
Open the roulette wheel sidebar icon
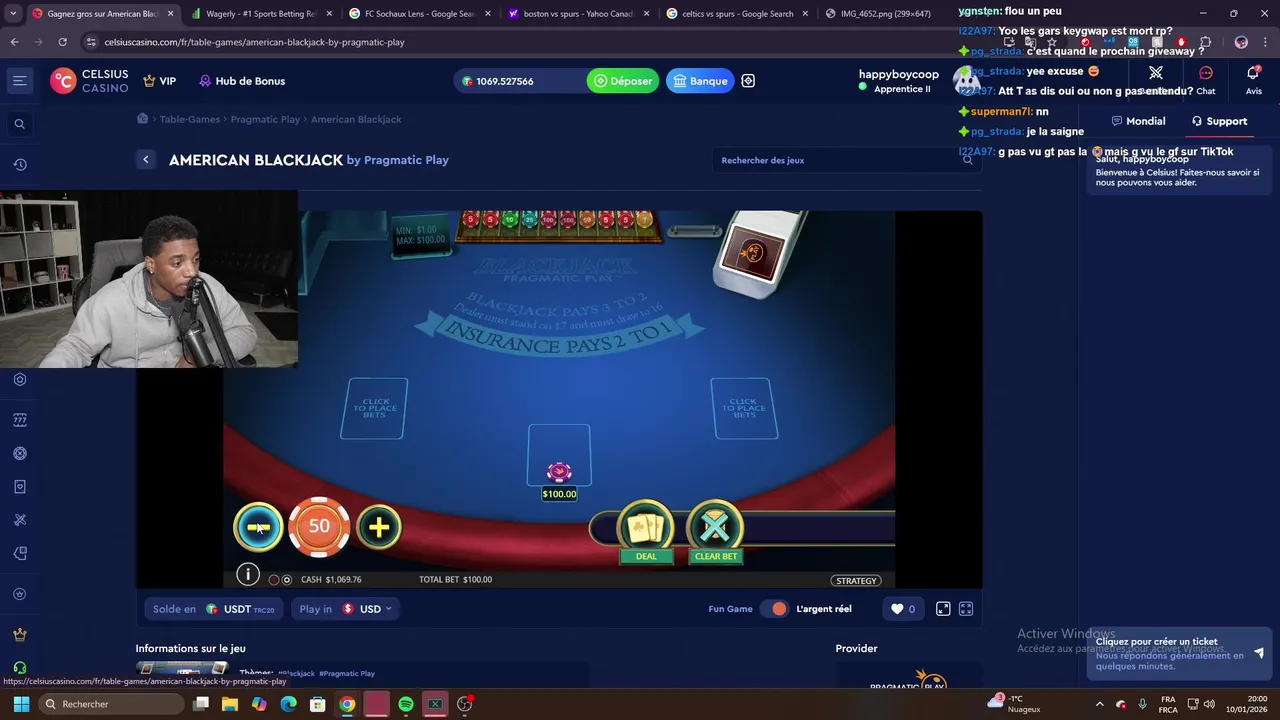(19, 453)
